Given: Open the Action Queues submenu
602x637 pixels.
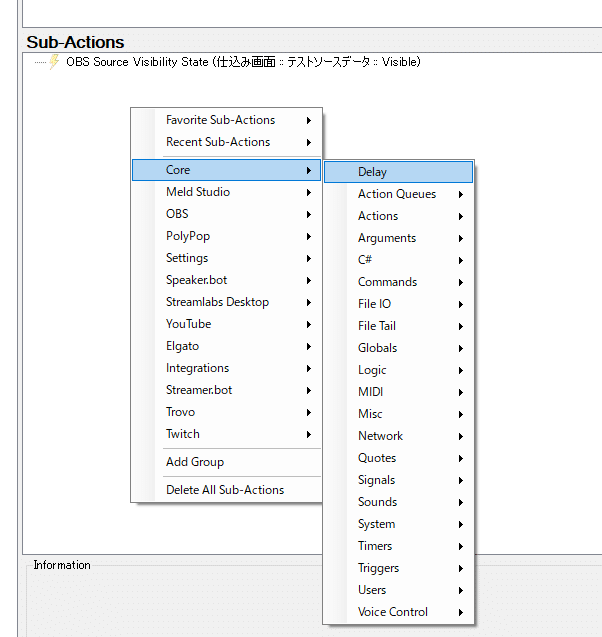Looking at the screenshot, I should click(398, 194).
